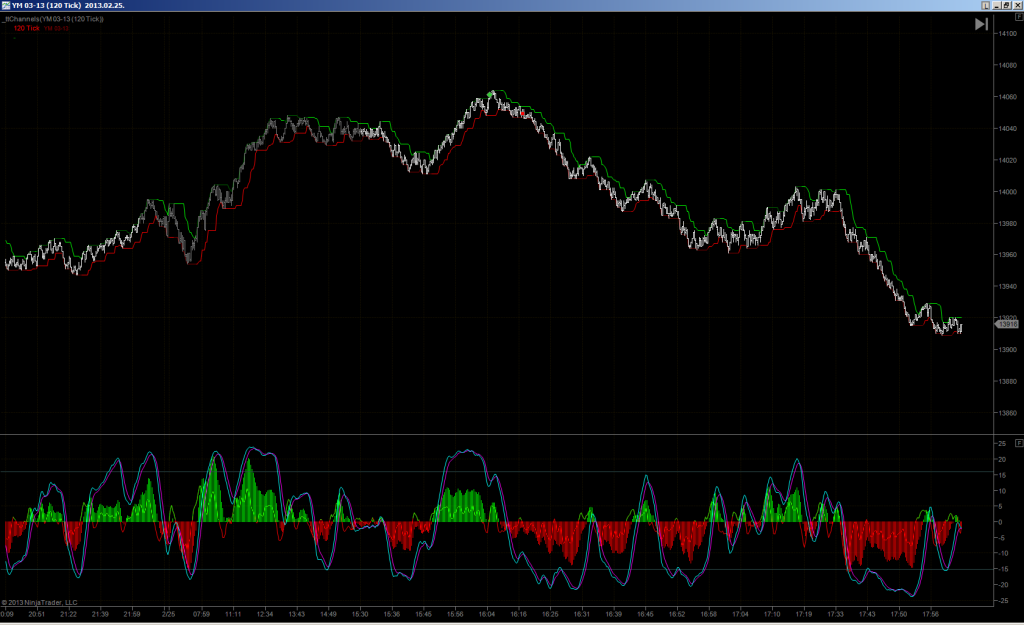The image size is (1024, 625).
Task: Click the 14100 price scale label
Action: (1008, 33)
